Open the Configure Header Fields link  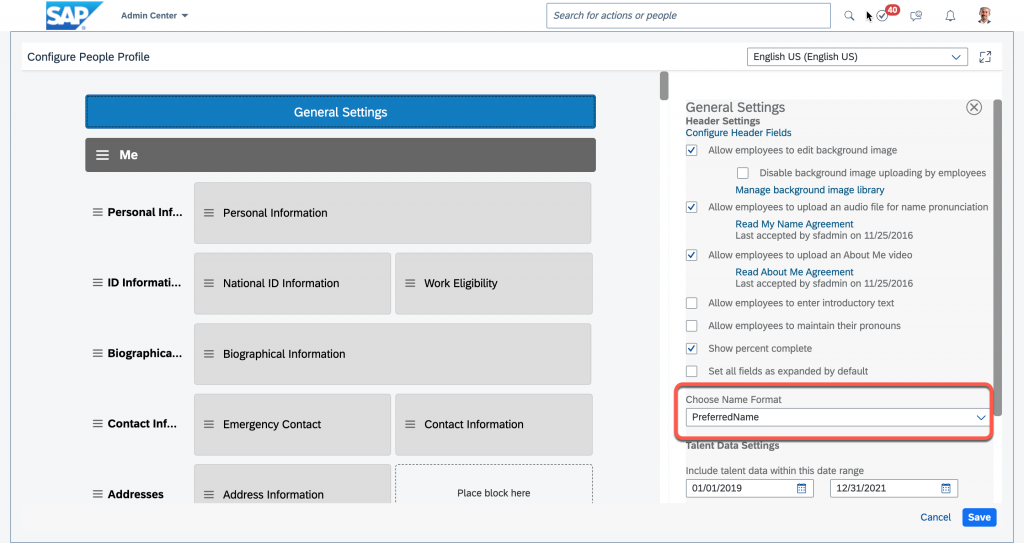(x=738, y=133)
